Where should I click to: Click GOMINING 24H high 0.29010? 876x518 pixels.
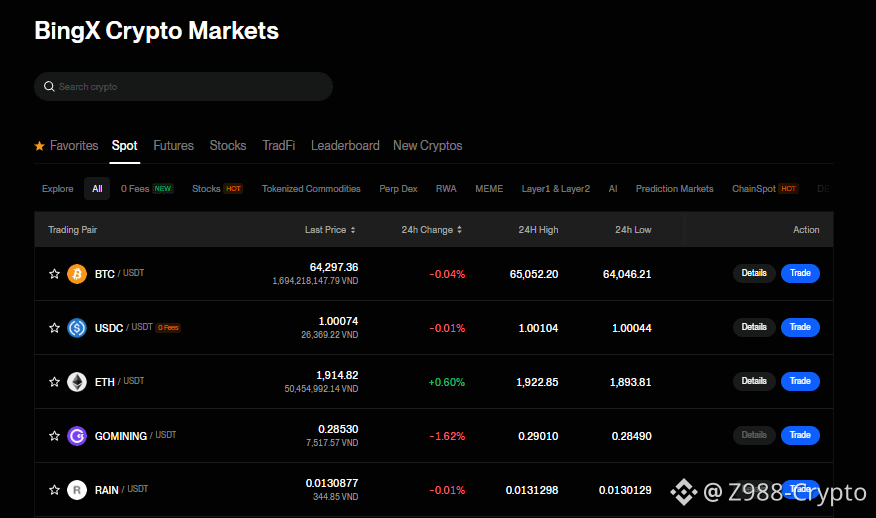click(538, 436)
